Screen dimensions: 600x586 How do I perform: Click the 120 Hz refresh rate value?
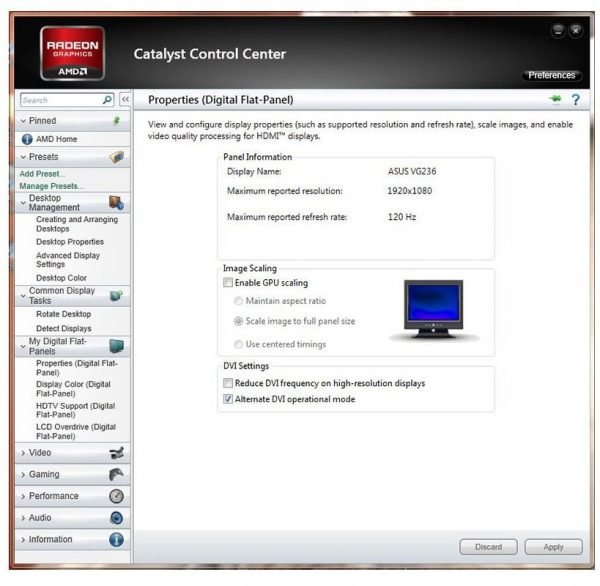pyautogui.click(x=402, y=217)
